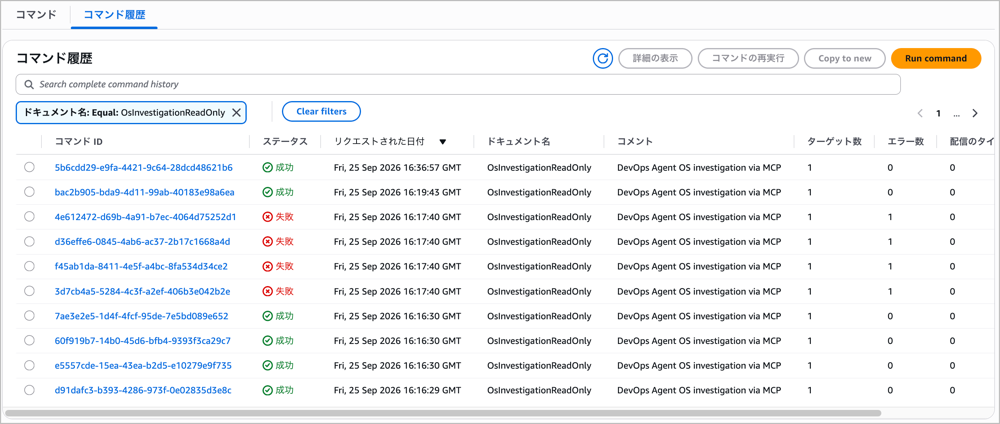Click the horizontal scrollbar of the table

443,413
